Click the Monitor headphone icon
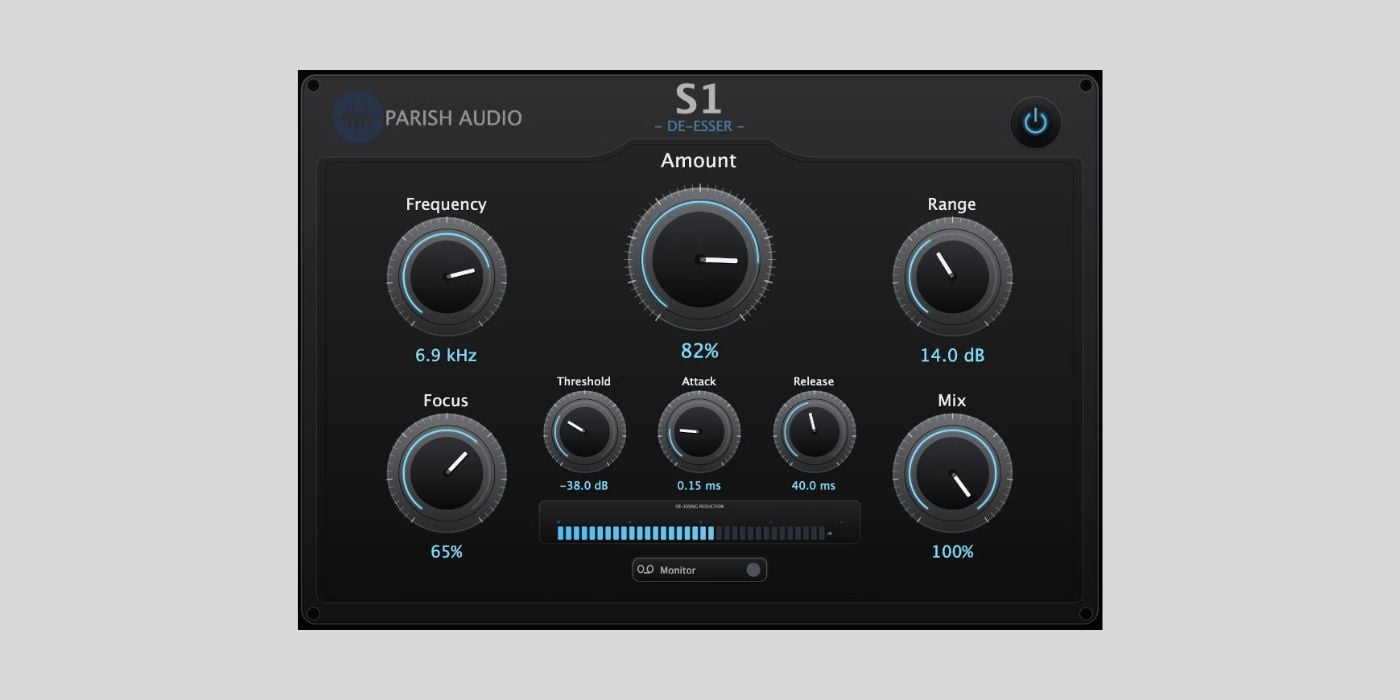This screenshot has height=700, width=1400. coord(645,570)
